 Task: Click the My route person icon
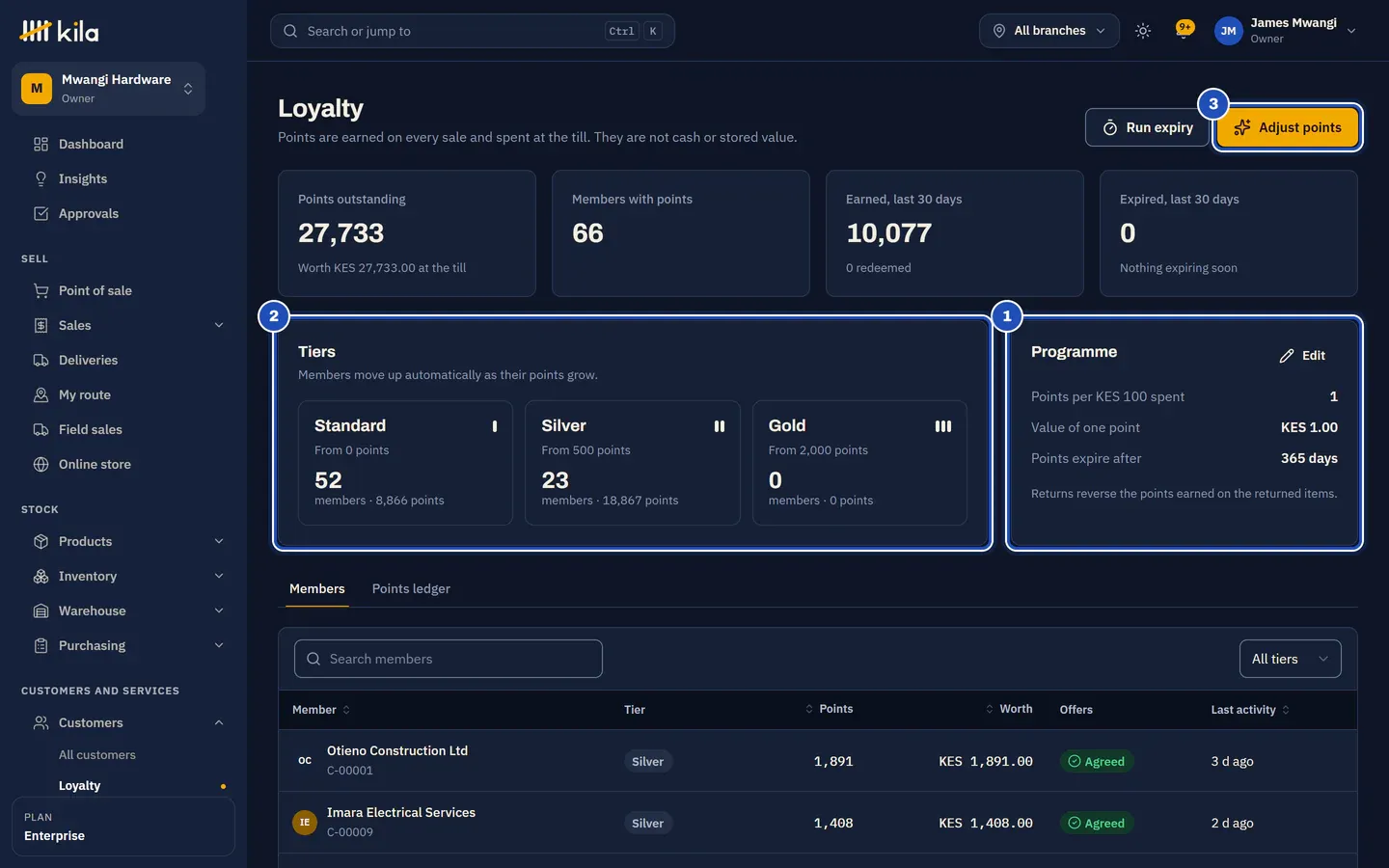(41, 394)
